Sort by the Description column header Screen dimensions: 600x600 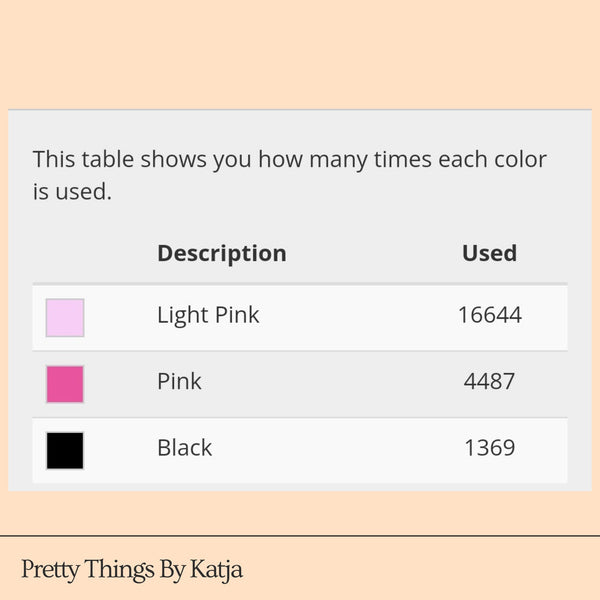point(221,253)
